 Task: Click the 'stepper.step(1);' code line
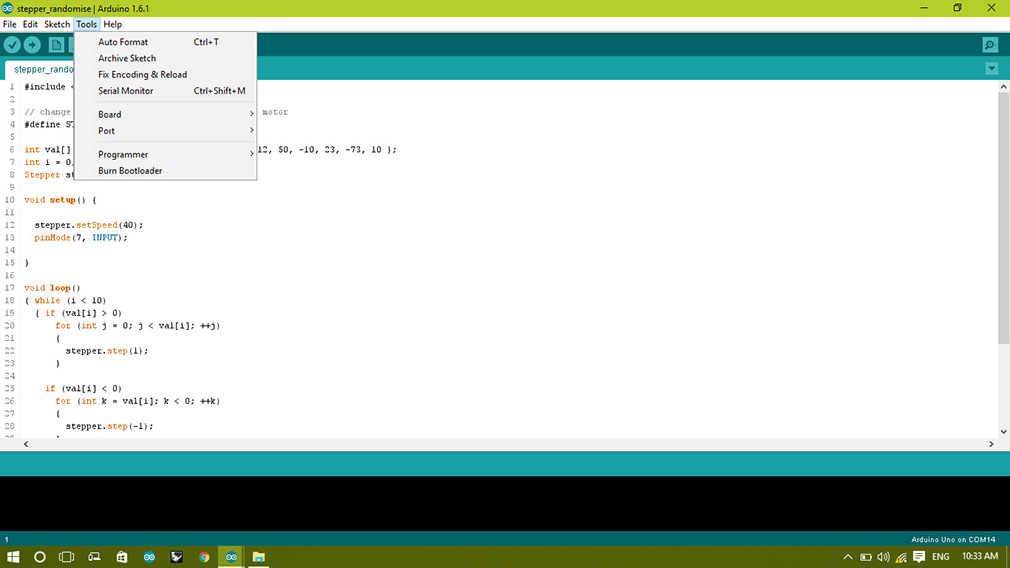107,351
